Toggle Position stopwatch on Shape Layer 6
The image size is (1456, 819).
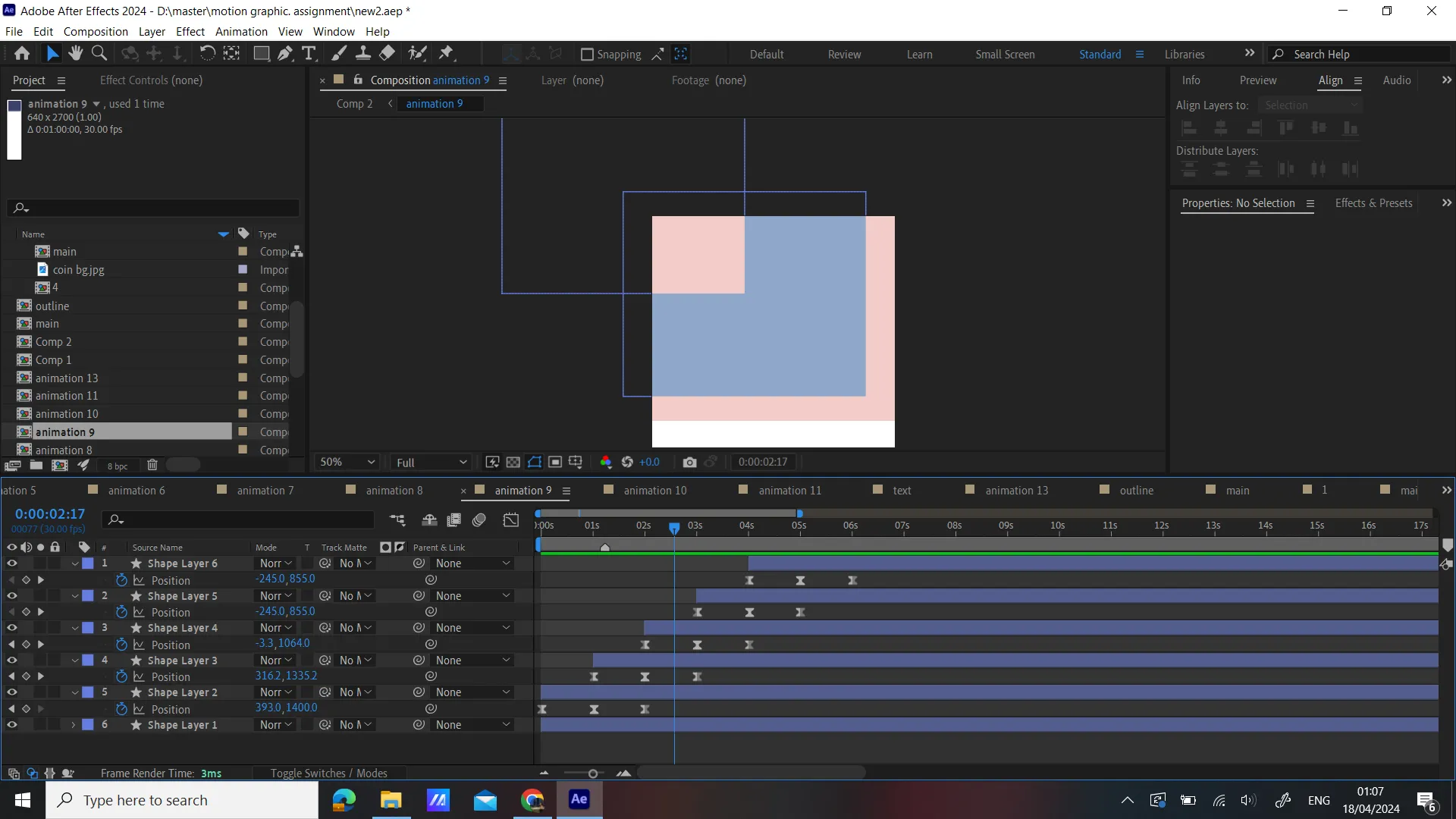[121, 580]
